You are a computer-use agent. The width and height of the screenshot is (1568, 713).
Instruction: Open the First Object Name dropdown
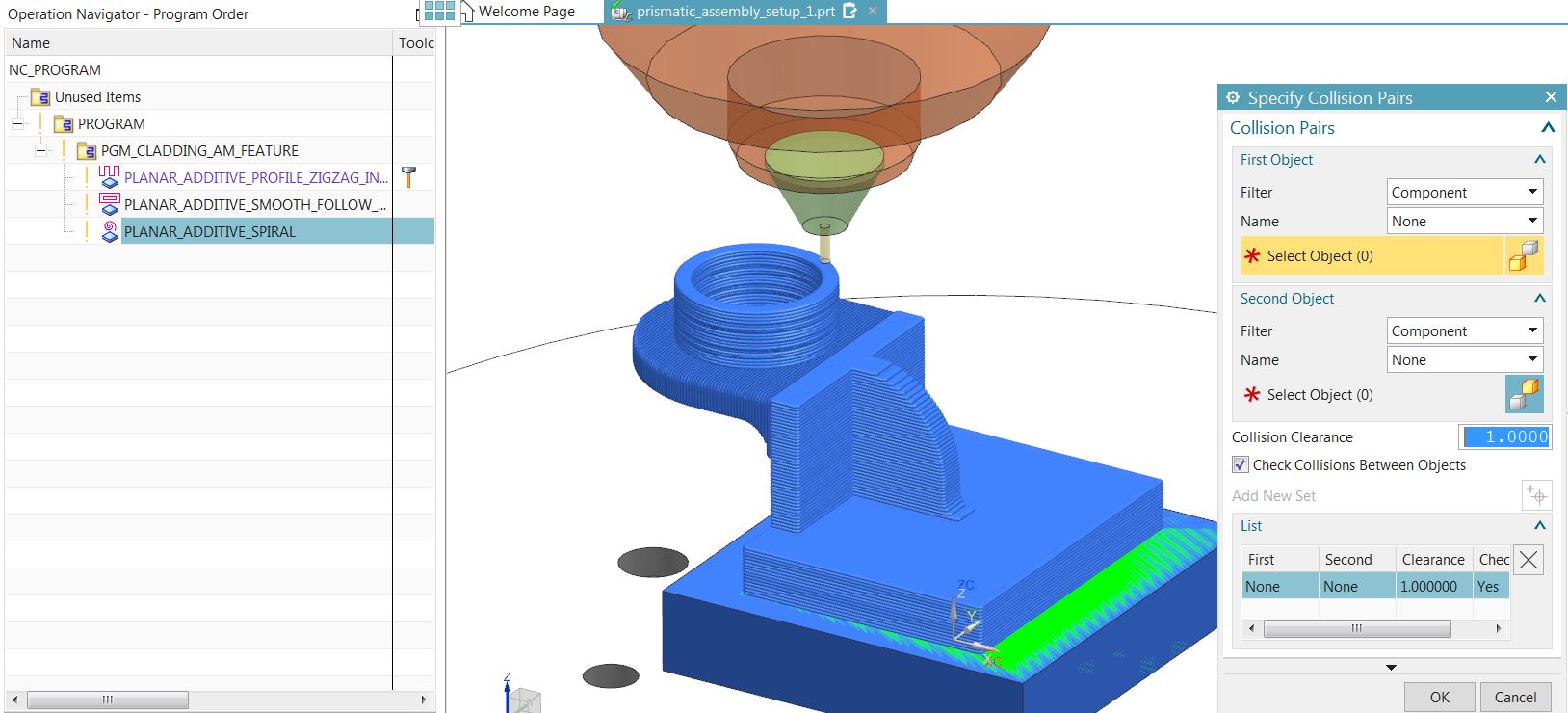[1465, 221]
